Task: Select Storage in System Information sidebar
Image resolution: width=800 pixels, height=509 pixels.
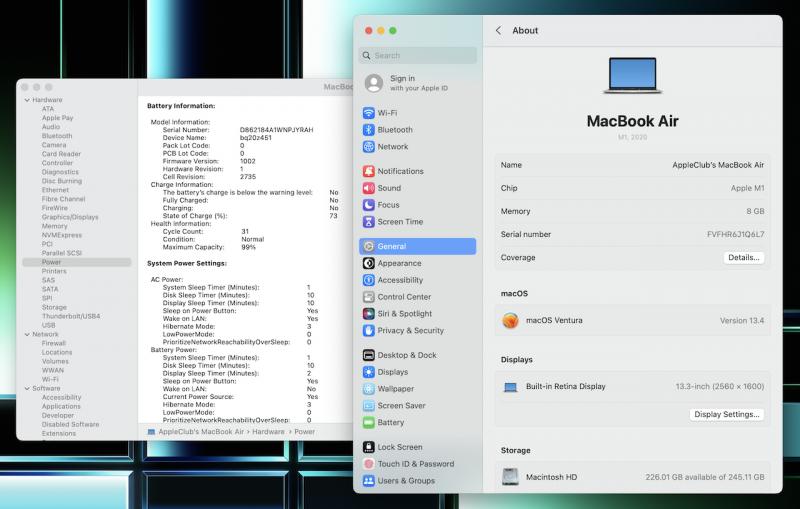Action: [x=54, y=307]
